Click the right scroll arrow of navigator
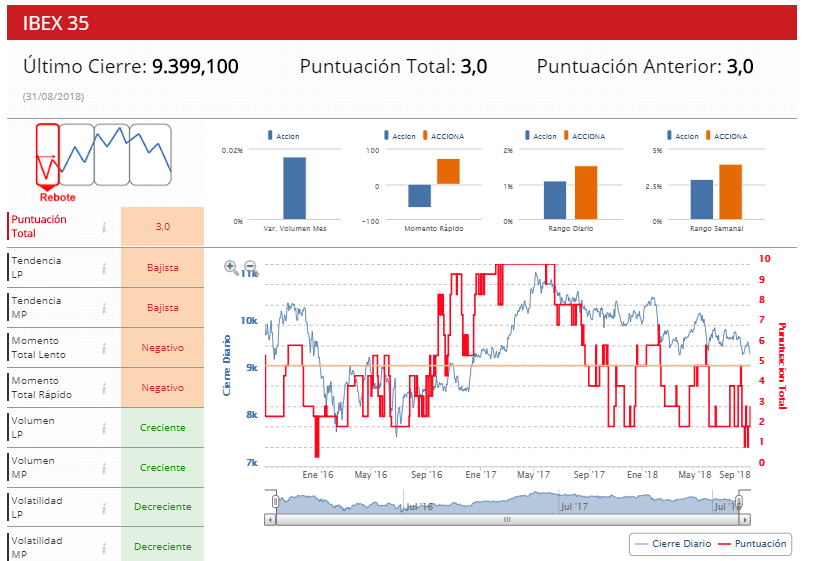This screenshot has width=819, height=561. pyautogui.click(x=743, y=520)
